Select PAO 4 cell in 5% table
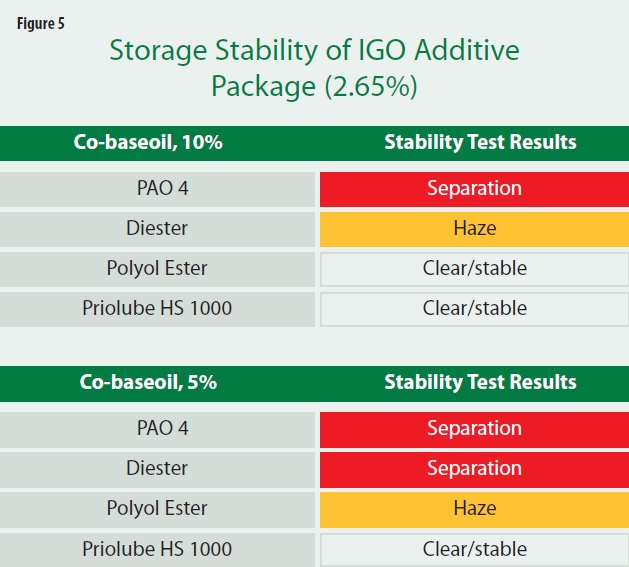Screen dimensions: 629x567 tap(157, 429)
